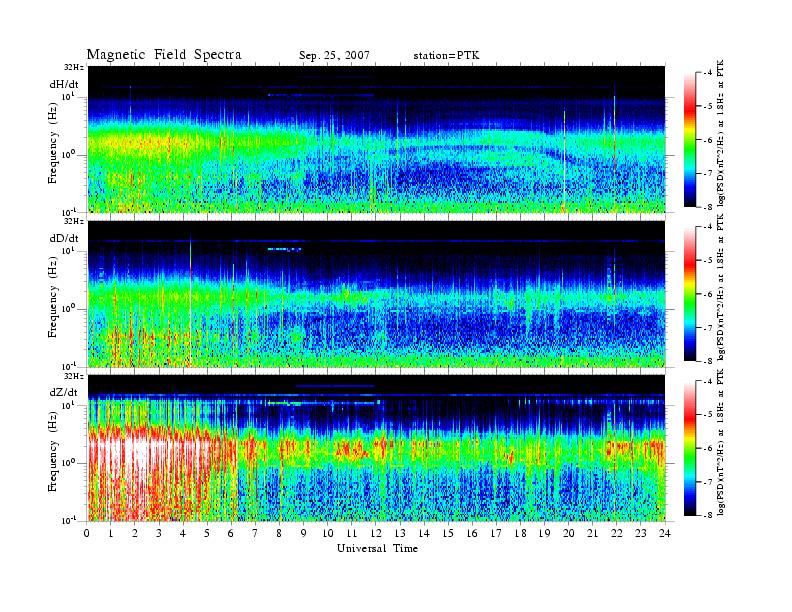Click the hour '3' tick label
Screen dimensions: 792x612
point(159,534)
